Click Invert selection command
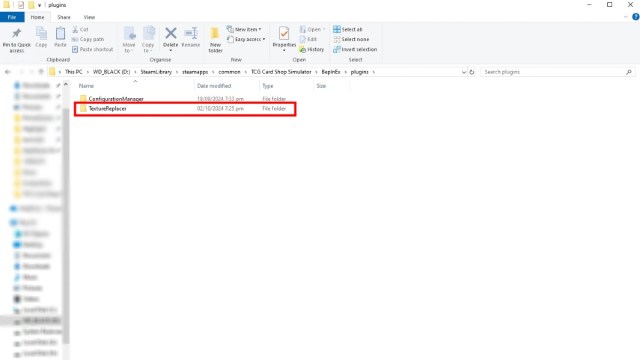Screen dimensions: 640x360 [x=355, y=49]
